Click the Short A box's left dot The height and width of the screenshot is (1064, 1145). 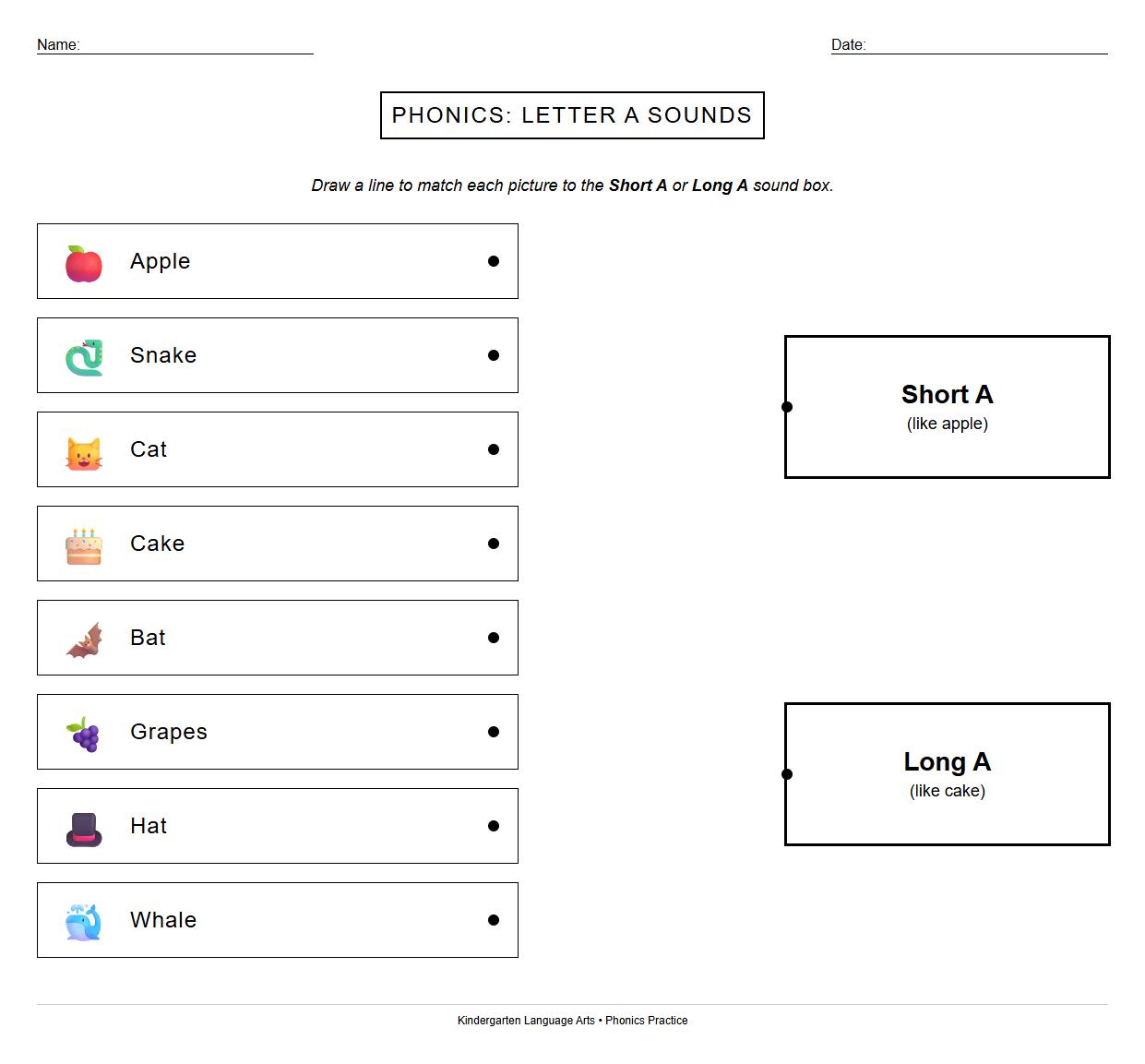pyautogui.click(x=787, y=407)
